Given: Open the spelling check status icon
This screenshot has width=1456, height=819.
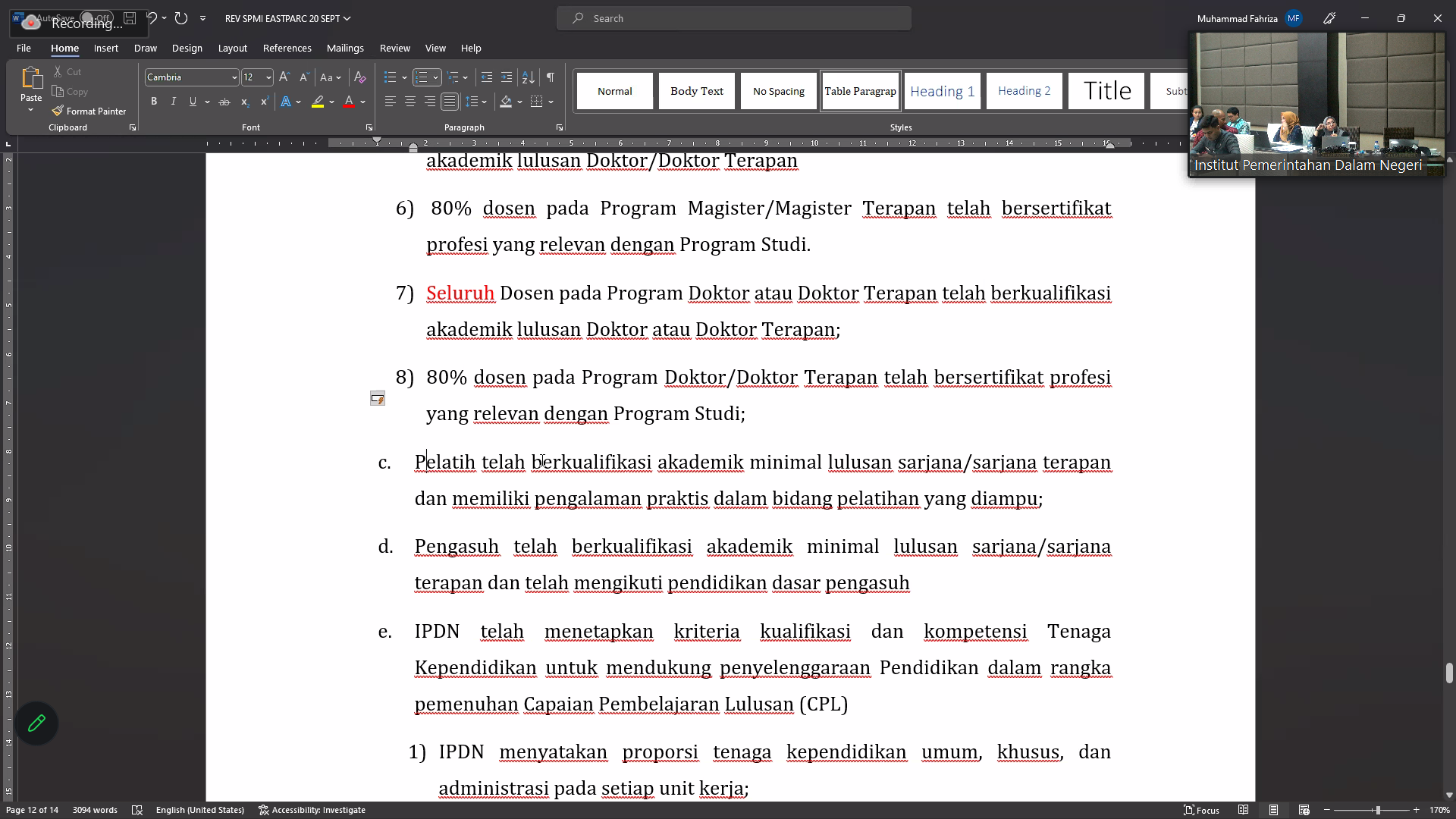Looking at the screenshot, I should (137, 810).
